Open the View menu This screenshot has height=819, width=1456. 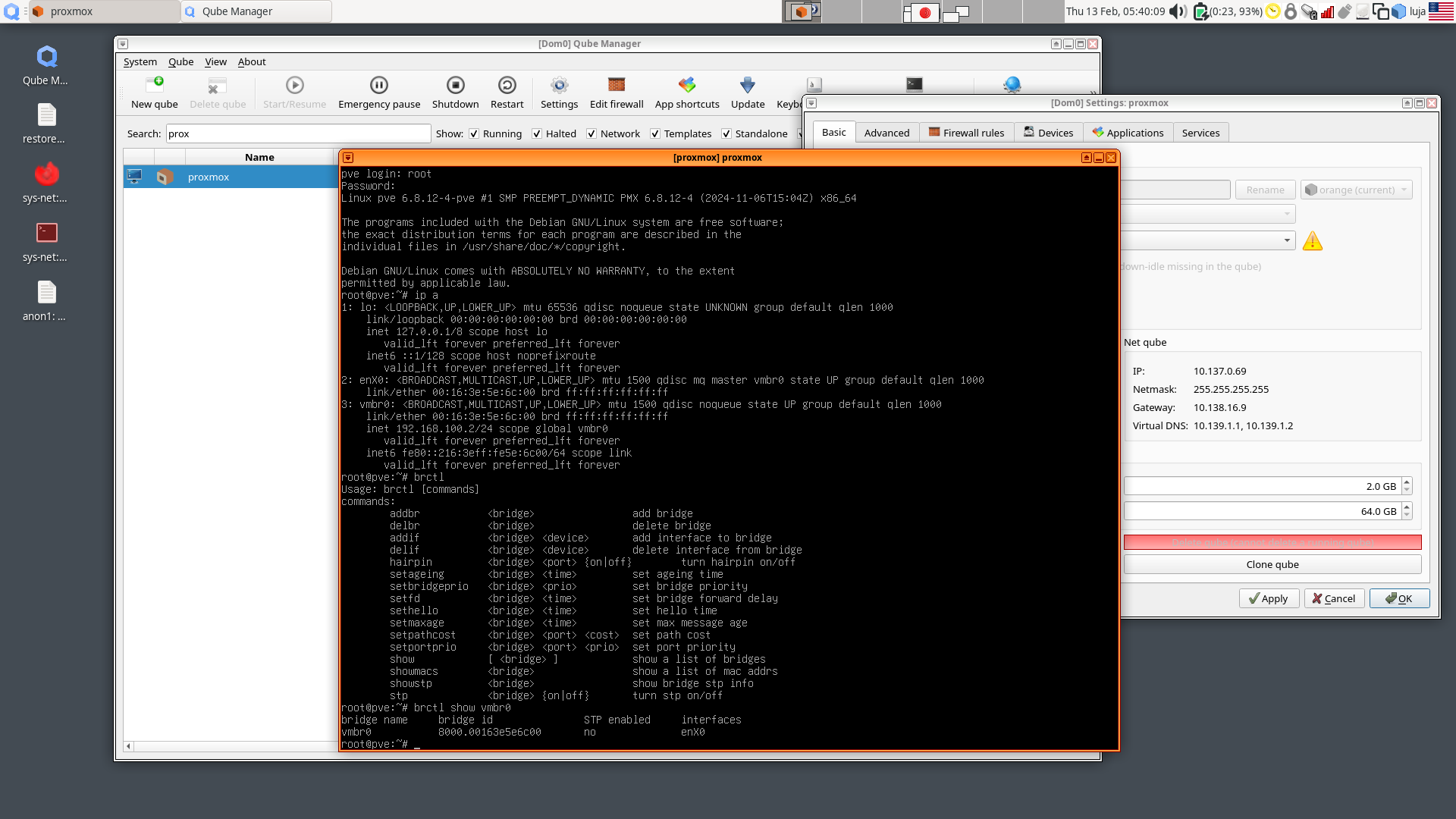coord(215,61)
